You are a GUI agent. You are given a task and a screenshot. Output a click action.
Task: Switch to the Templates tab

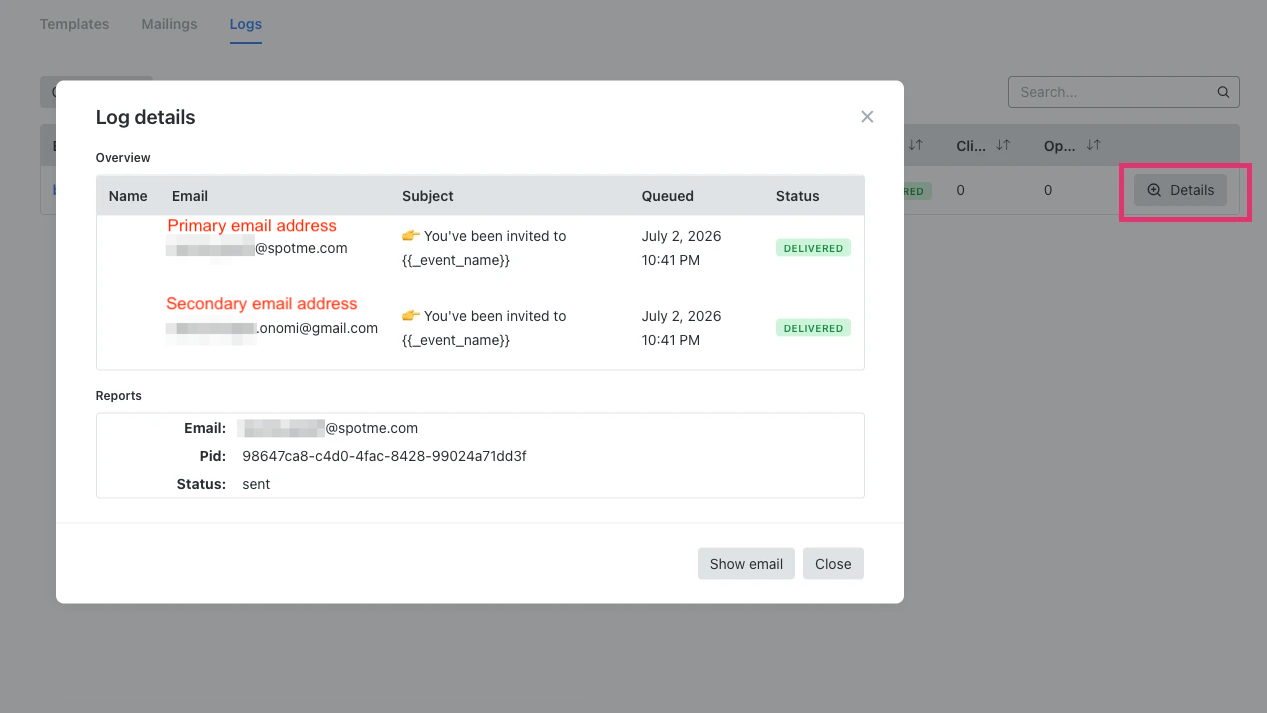[75, 24]
